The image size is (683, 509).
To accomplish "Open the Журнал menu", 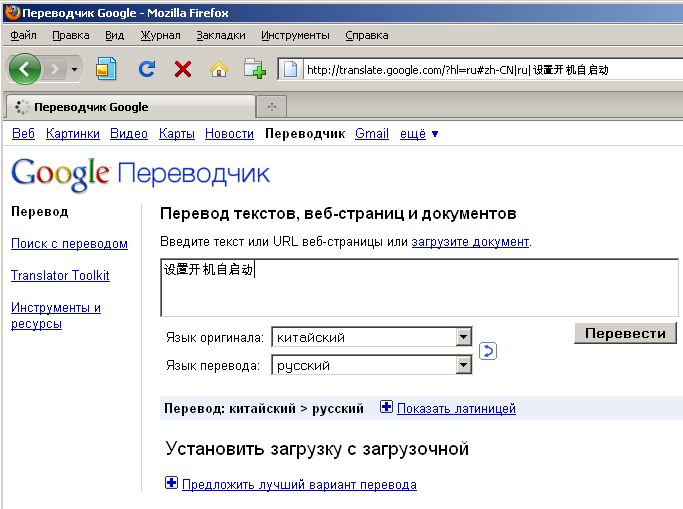I will coord(160,35).
